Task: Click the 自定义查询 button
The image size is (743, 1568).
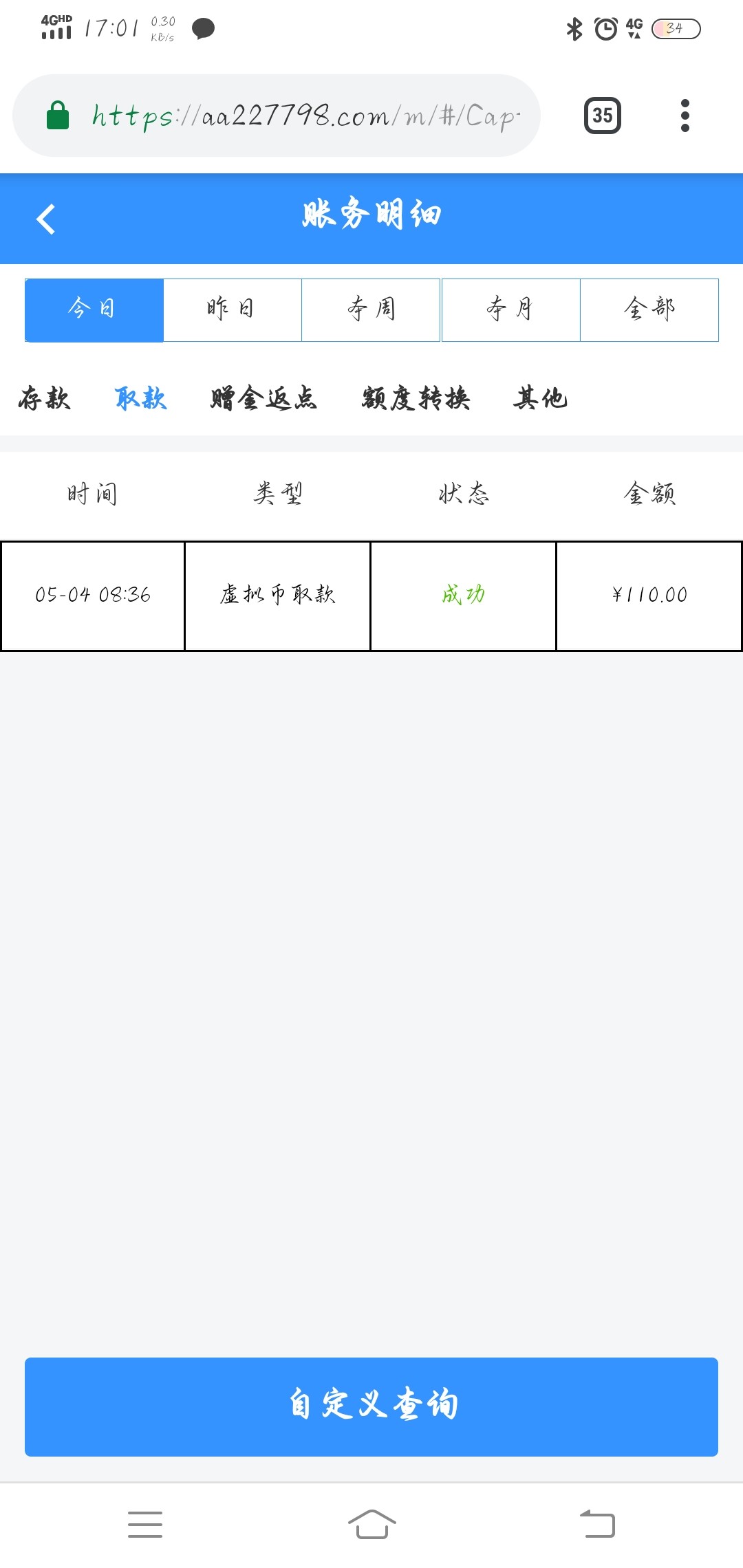Action: tap(371, 1406)
